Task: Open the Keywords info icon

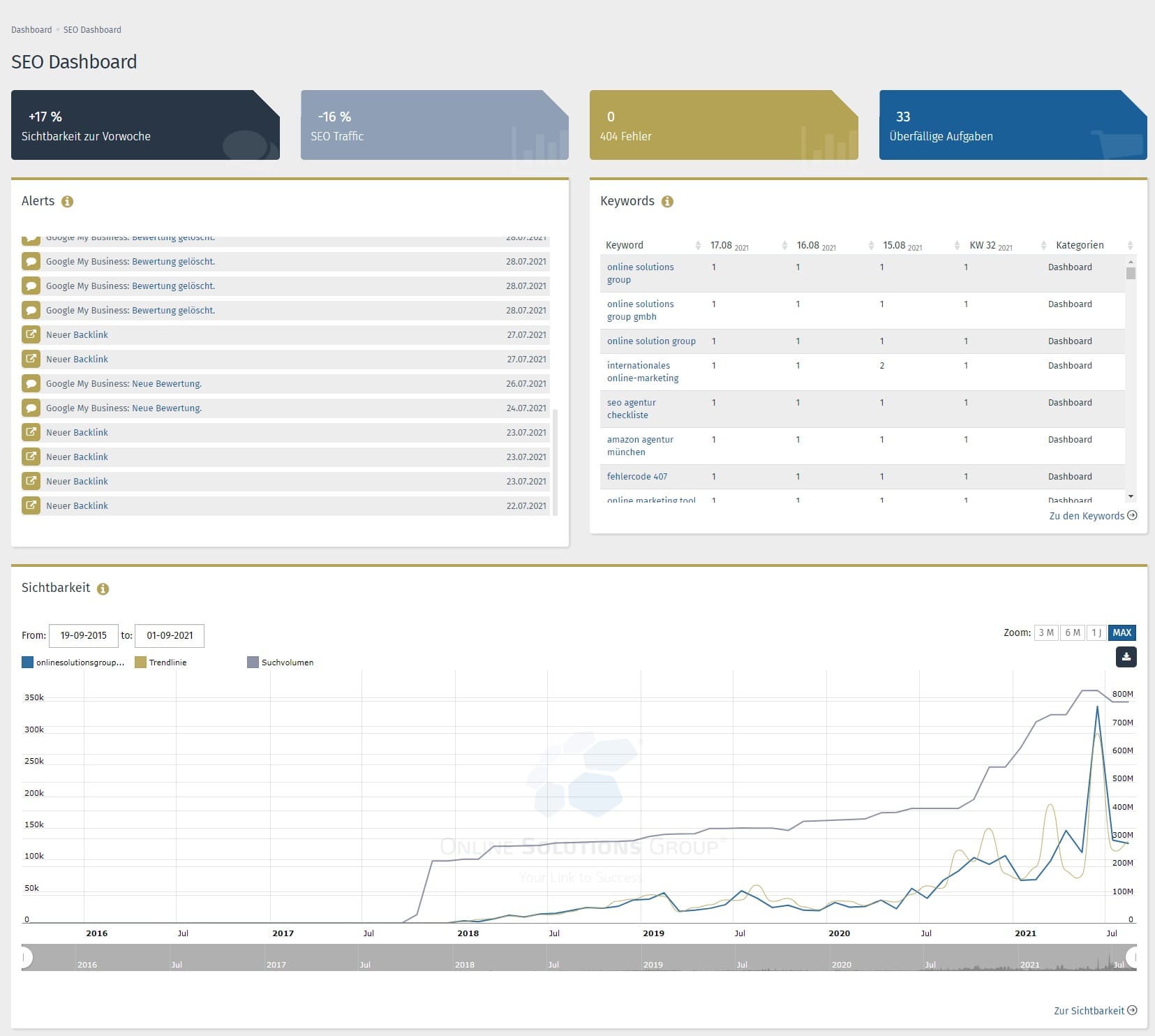Action: coord(667,202)
